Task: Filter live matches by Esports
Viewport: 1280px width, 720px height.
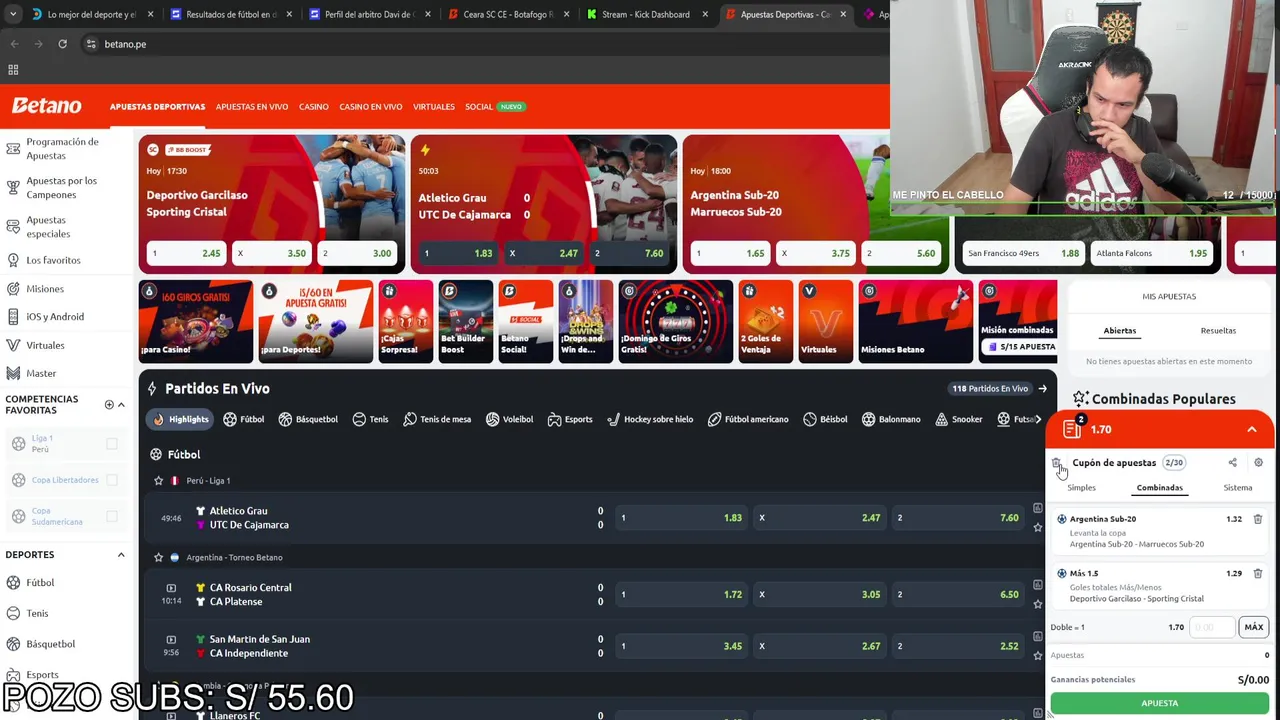Action: (570, 419)
